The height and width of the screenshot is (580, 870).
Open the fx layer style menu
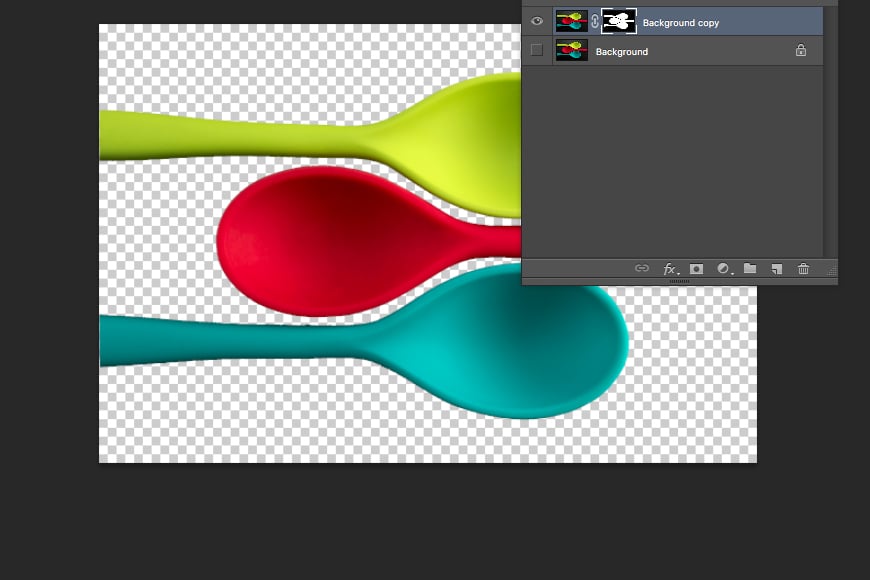(670, 269)
